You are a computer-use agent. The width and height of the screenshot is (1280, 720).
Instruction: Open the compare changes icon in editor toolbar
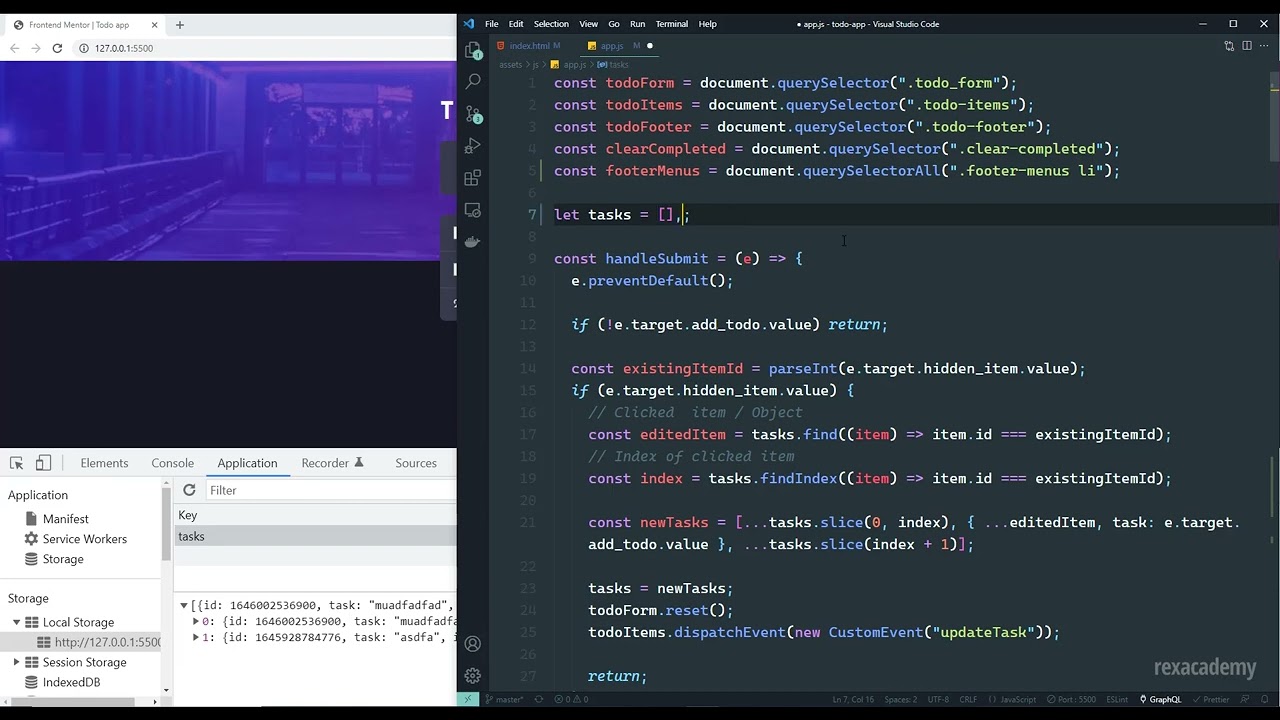1229,46
